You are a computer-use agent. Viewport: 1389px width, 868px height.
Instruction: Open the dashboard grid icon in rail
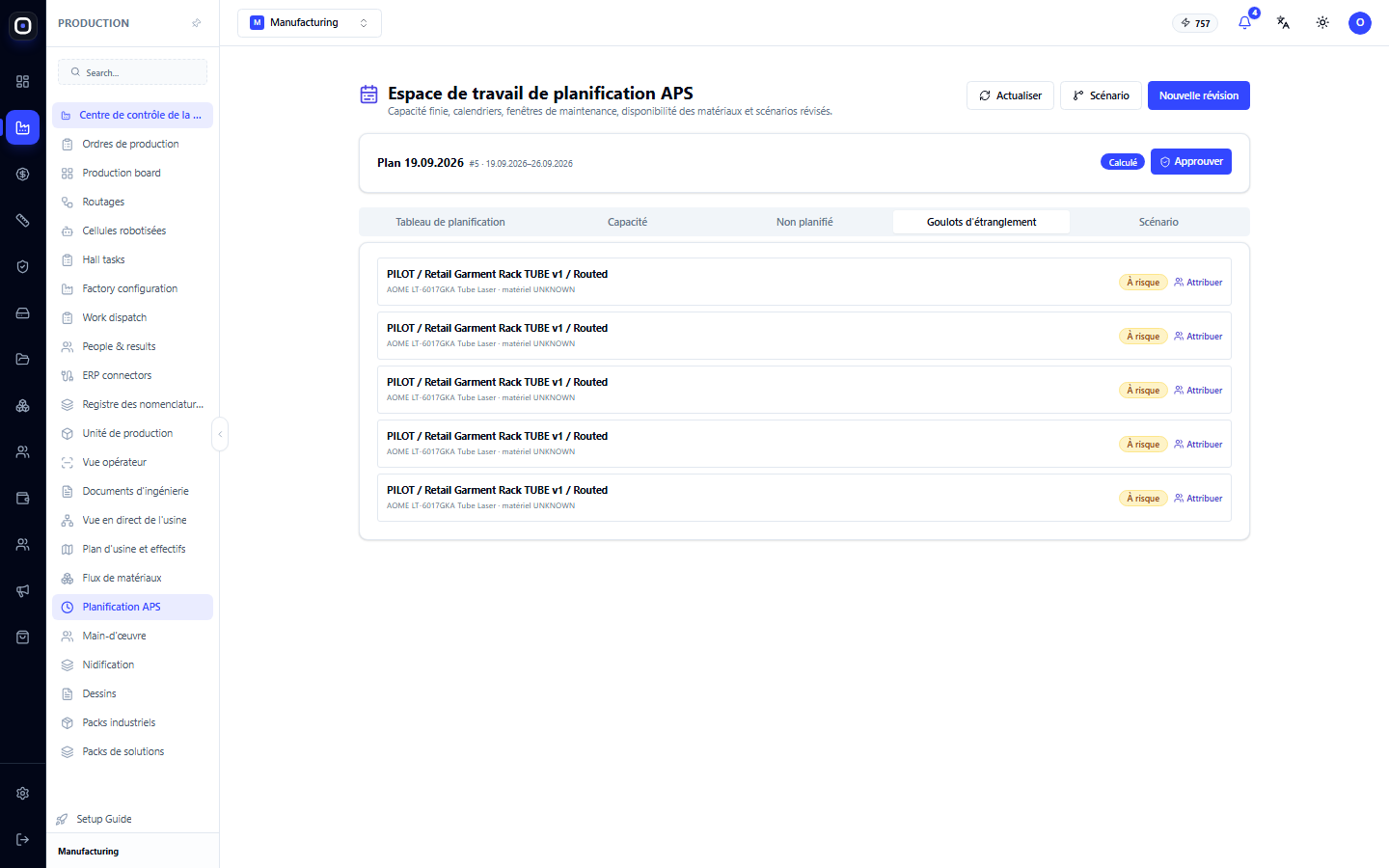[x=22, y=82]
